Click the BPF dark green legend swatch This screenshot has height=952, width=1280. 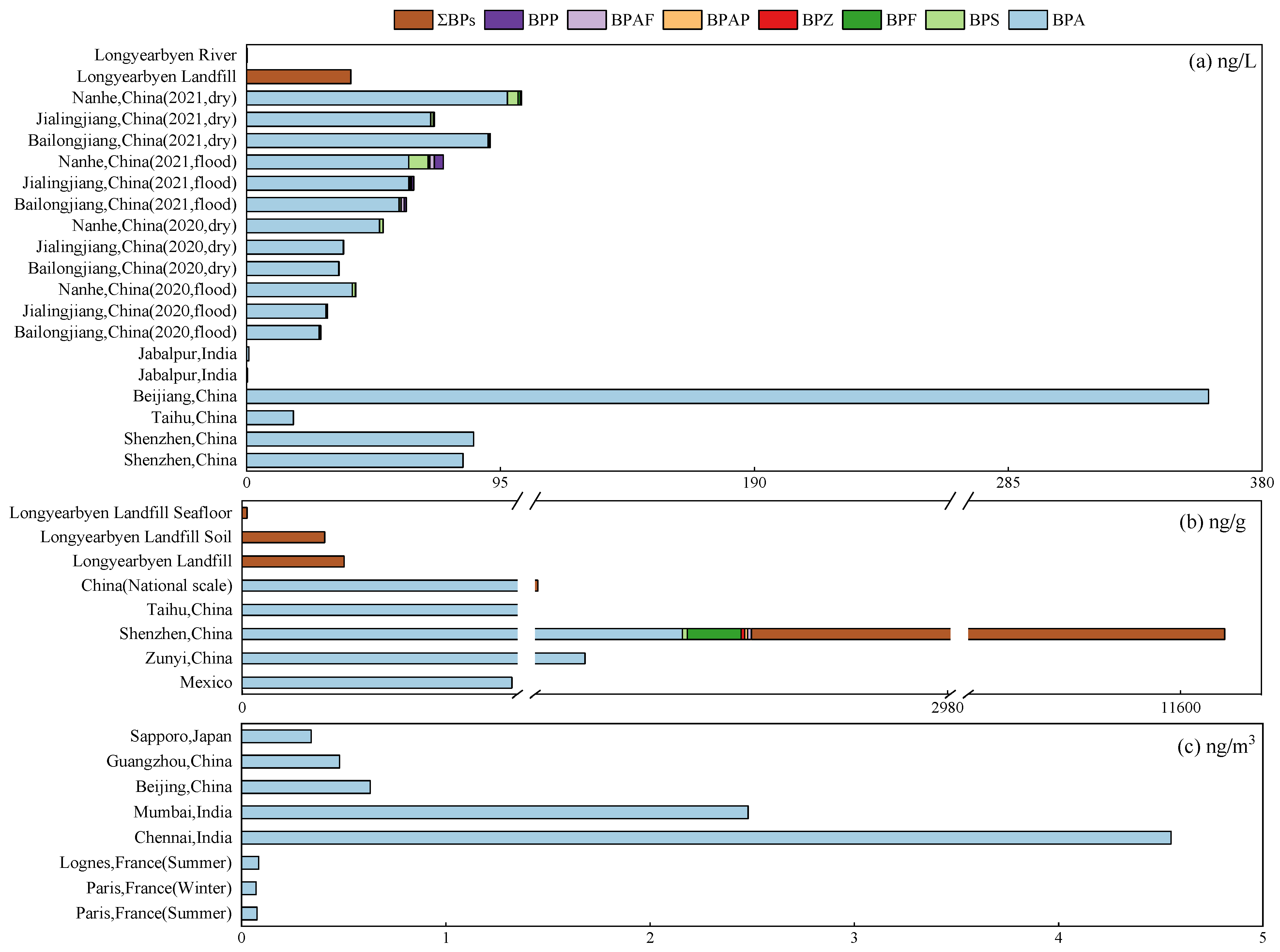[x=861, y=20]
